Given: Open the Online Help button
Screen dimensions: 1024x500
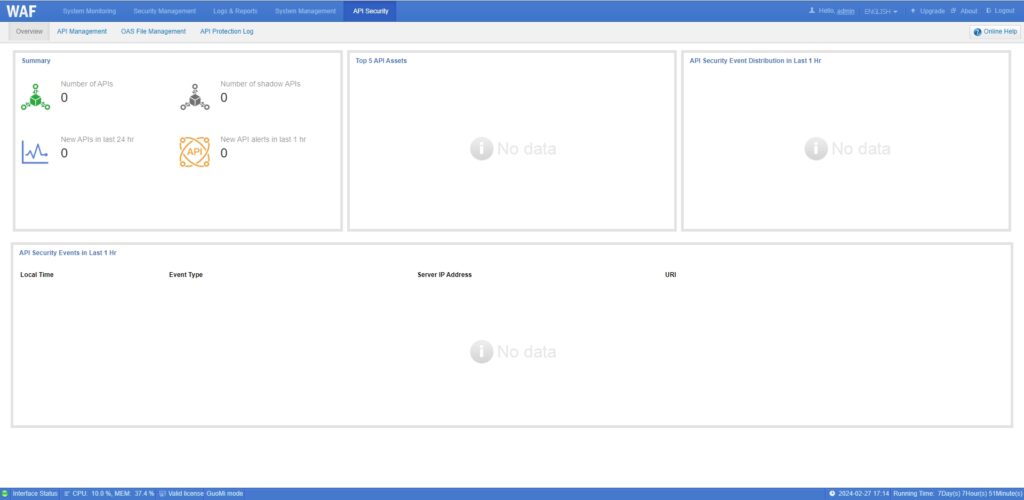Looking at the screenshot, I should coord(995,31).
